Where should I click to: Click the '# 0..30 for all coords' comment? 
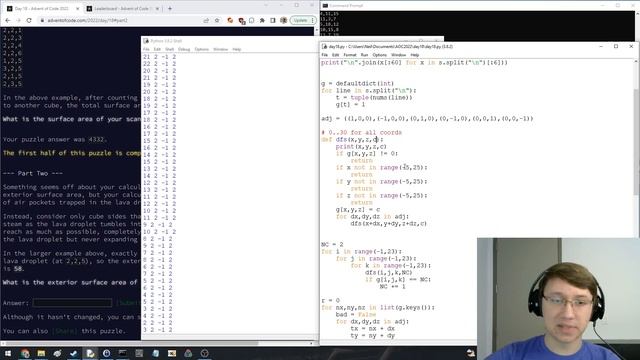tap(362, 133)
